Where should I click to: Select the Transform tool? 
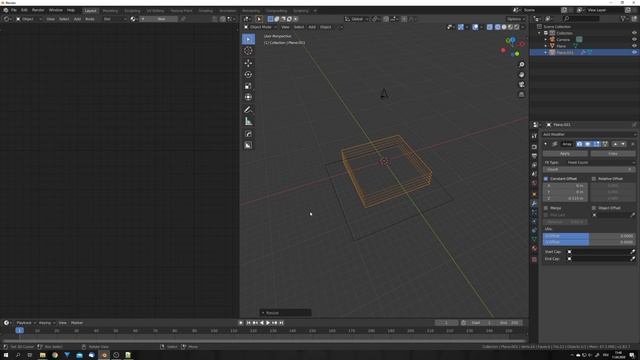pyautogui.click(x=248, y=97)
